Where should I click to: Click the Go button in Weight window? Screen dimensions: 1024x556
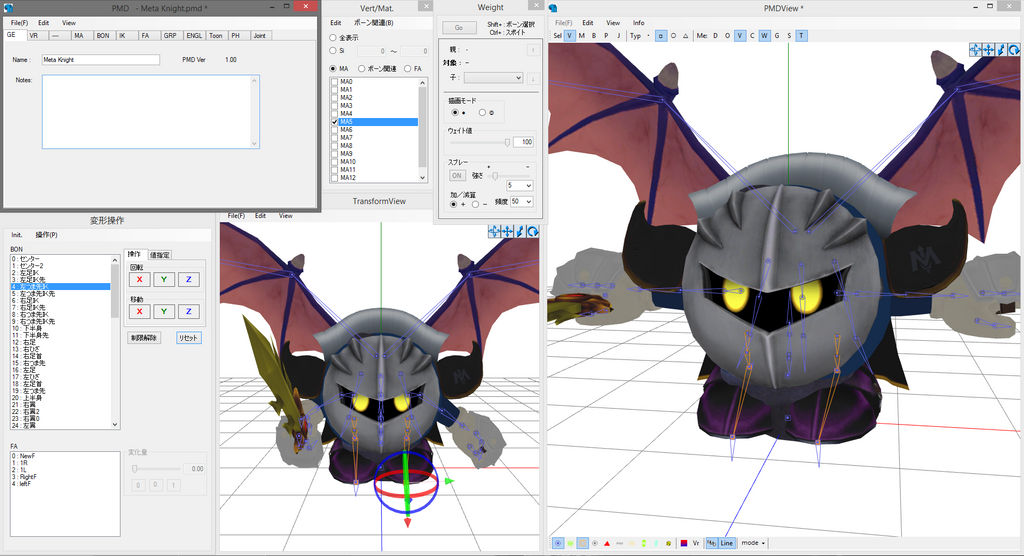[x=458, y=27]
